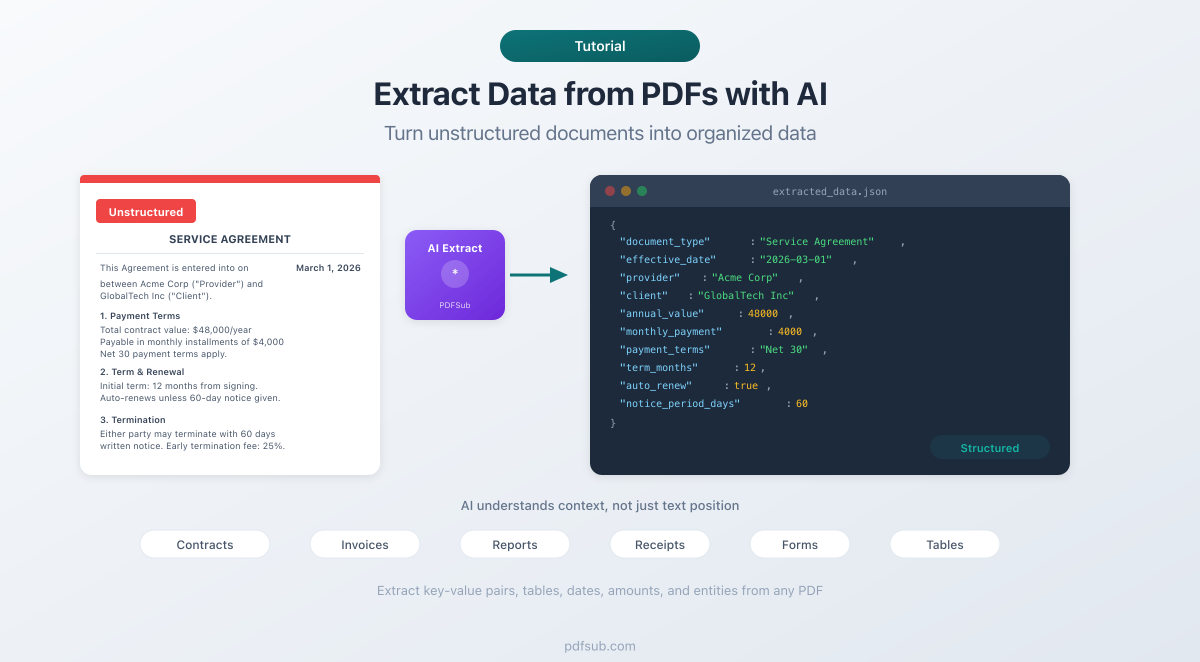Click "Initial term: 12 months from signing." line
This screenshot has width=1200, height=662.
tap(179, 385)
